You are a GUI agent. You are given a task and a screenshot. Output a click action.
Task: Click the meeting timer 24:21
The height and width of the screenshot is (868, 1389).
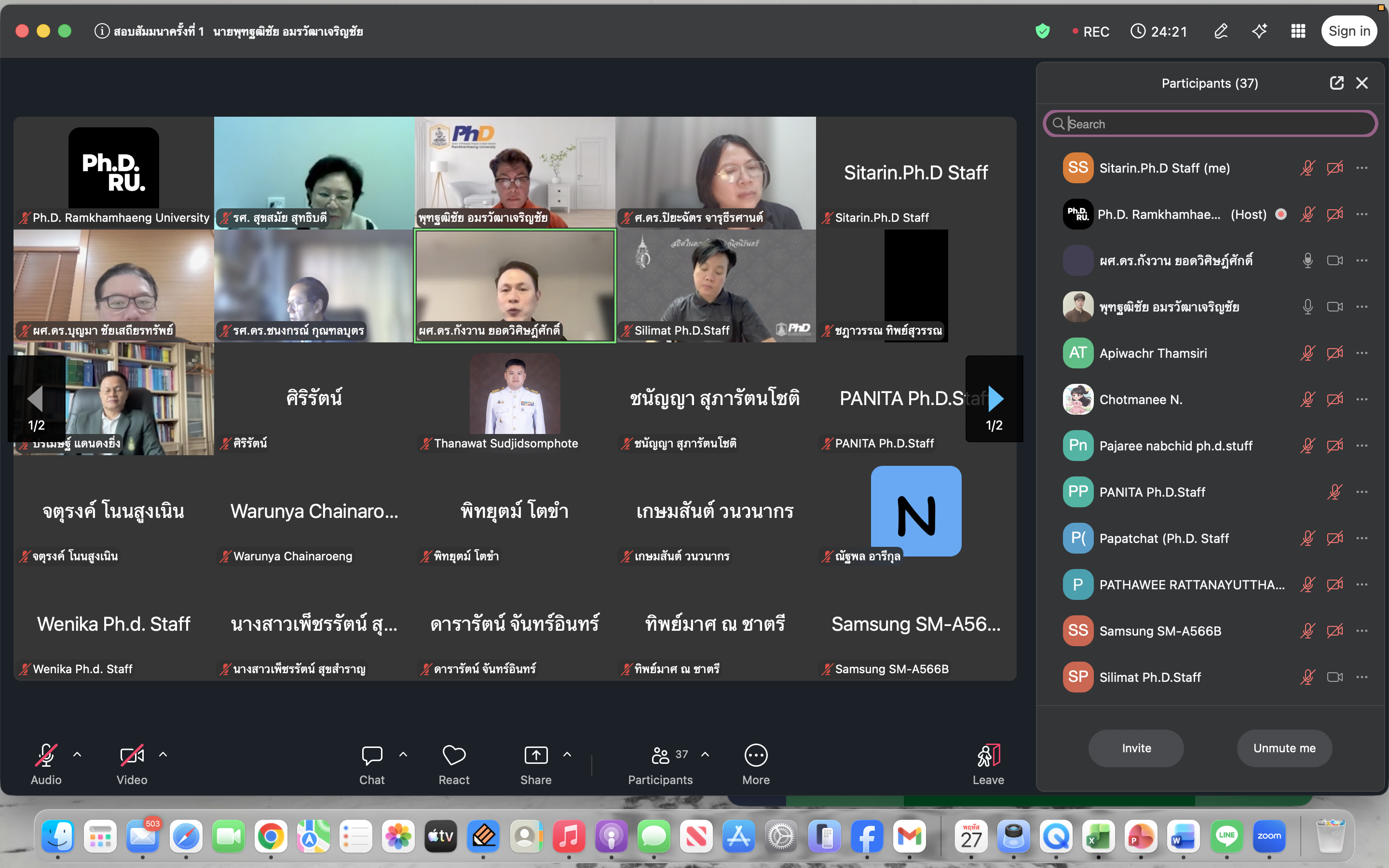tap(1159, 31)
